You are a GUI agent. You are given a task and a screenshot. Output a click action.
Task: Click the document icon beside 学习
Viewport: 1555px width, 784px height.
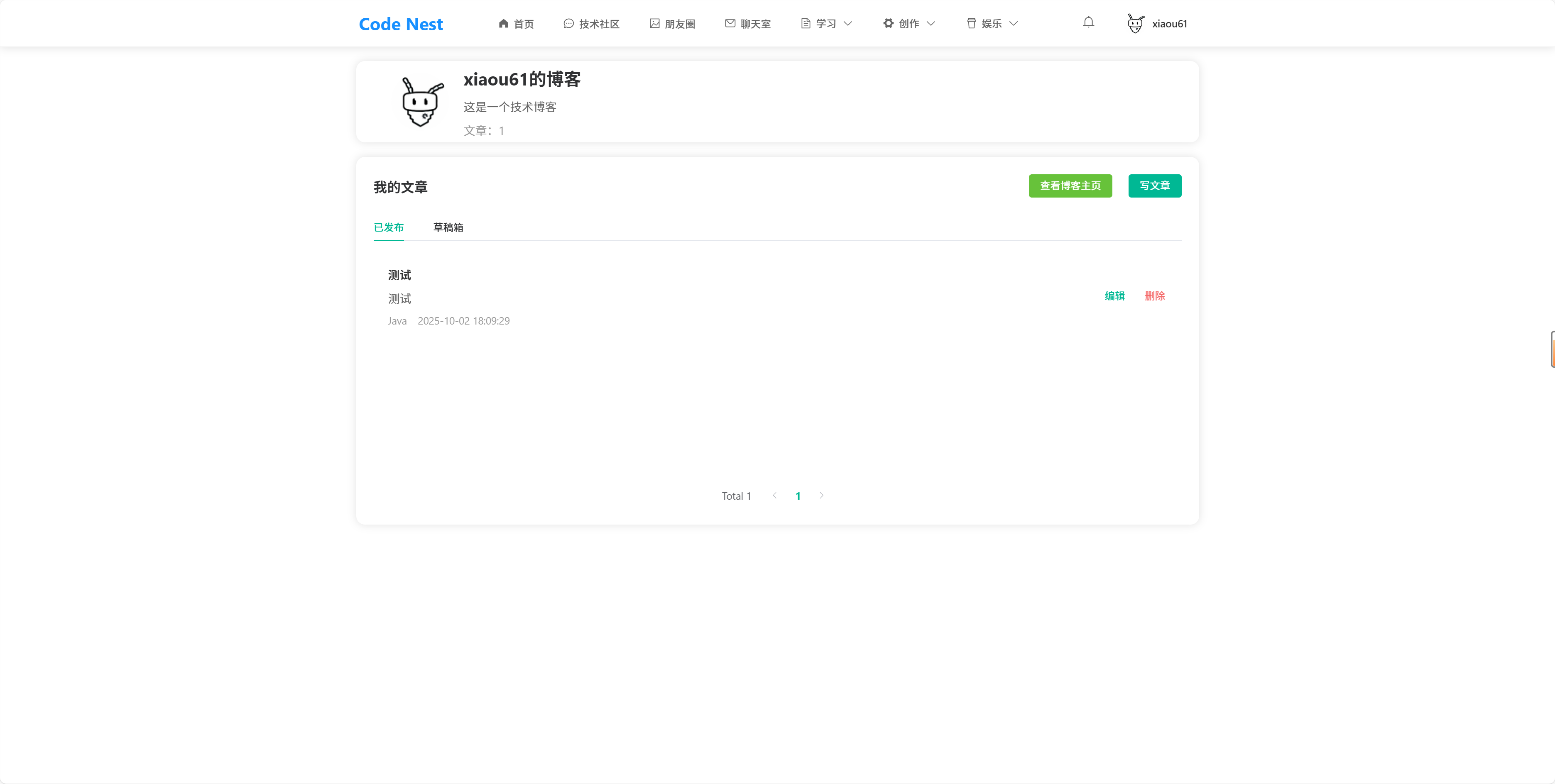point(805,24)
